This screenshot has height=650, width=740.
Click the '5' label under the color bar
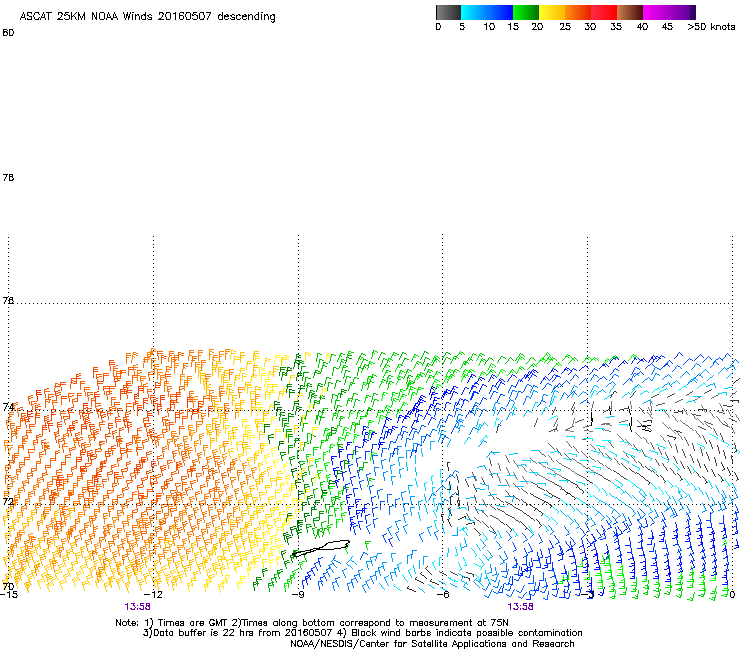coord(462,27)
